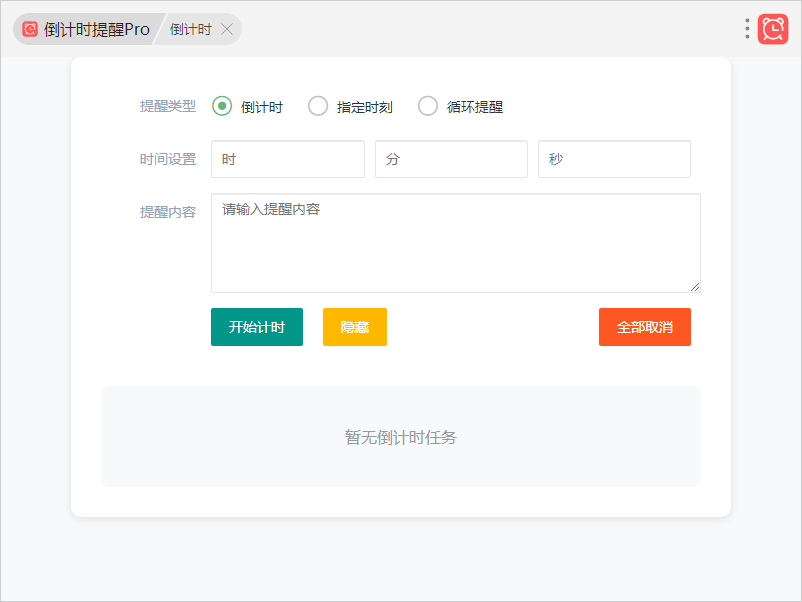Viewport: 802px width, 602px height.
Task: Focus the 秒 seconds input box
Action: 614,159
